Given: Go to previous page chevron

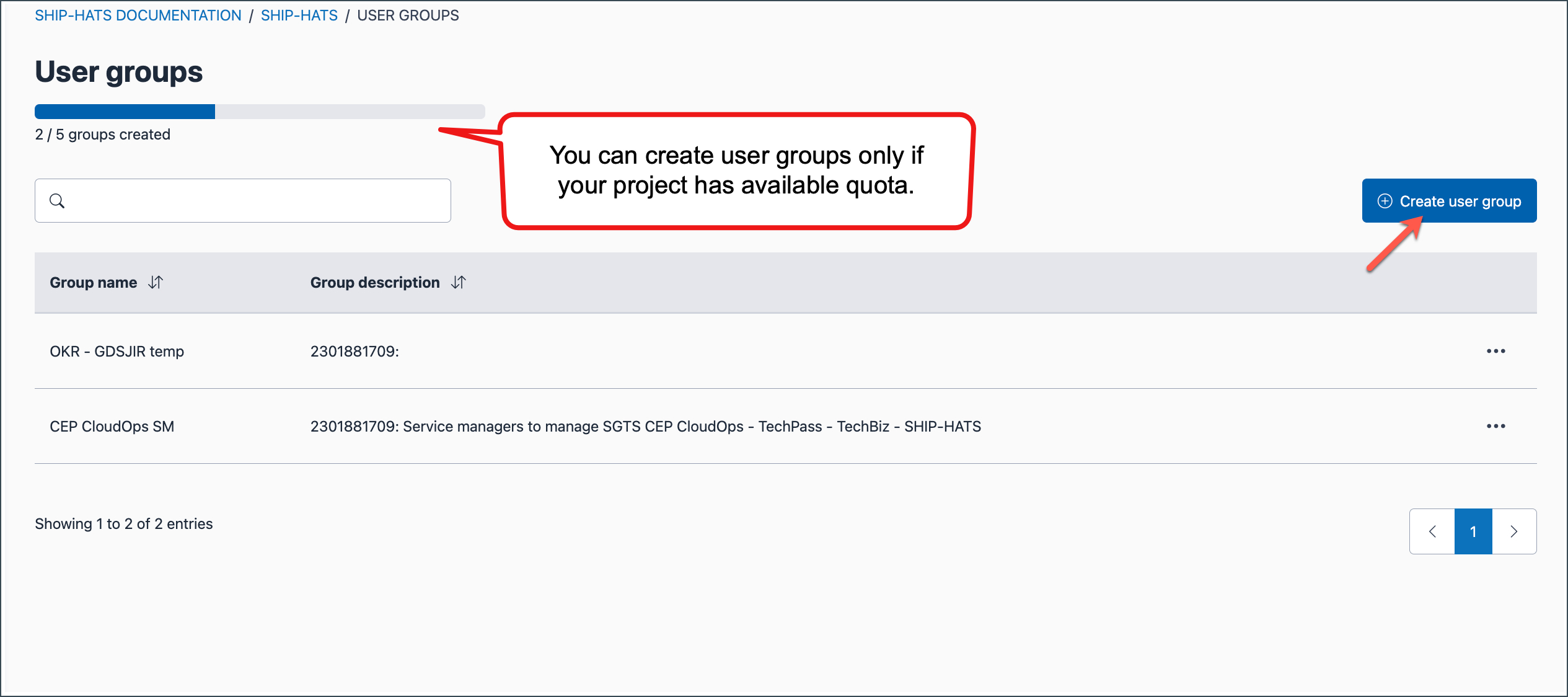Looking at the screenshot, I should pyautogui.click(x=1432, y=531).
